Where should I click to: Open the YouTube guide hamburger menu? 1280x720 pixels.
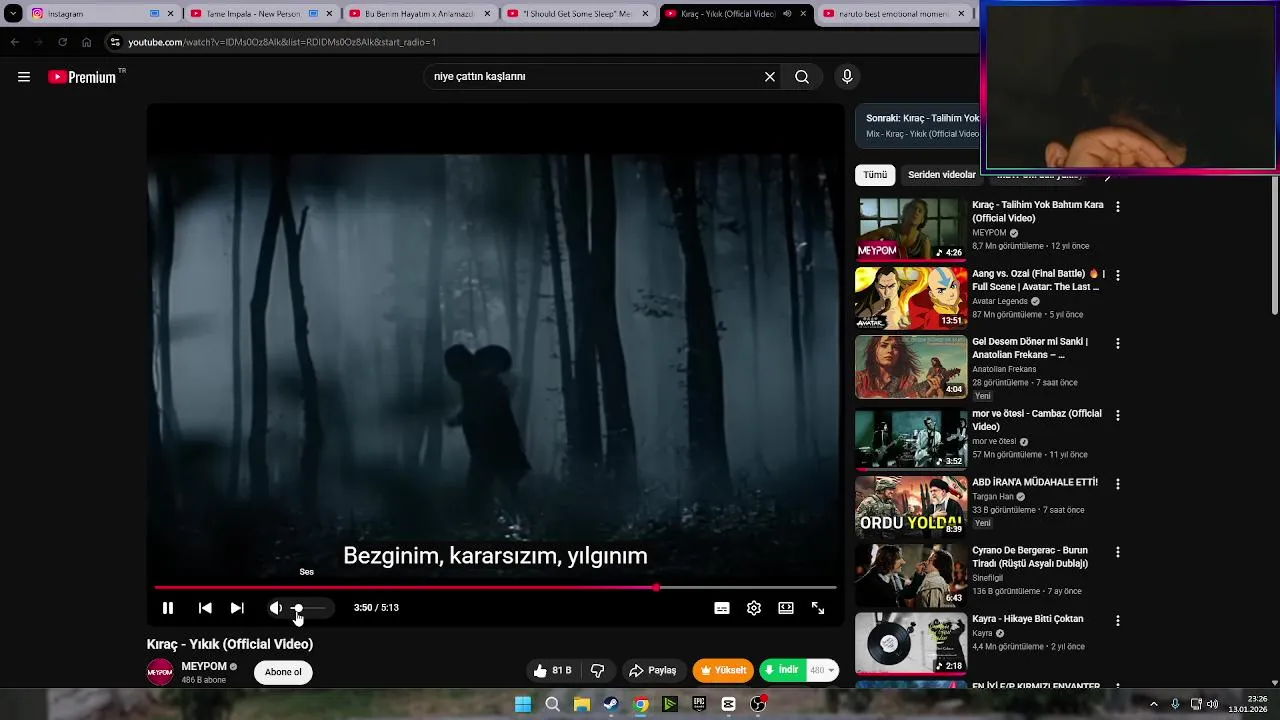[x=24, y=77]
